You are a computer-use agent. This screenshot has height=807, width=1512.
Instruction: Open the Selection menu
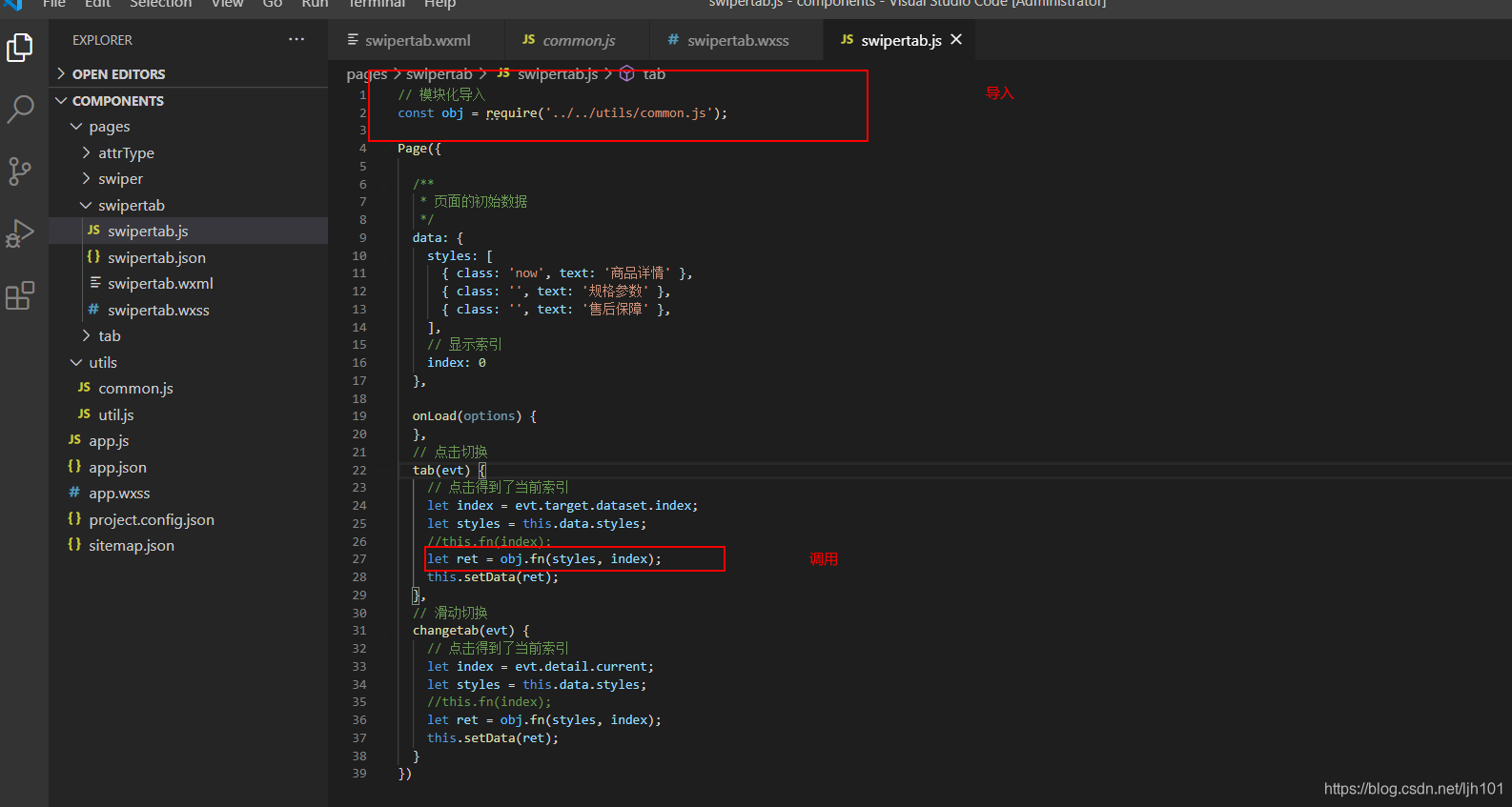pos(160,4)
